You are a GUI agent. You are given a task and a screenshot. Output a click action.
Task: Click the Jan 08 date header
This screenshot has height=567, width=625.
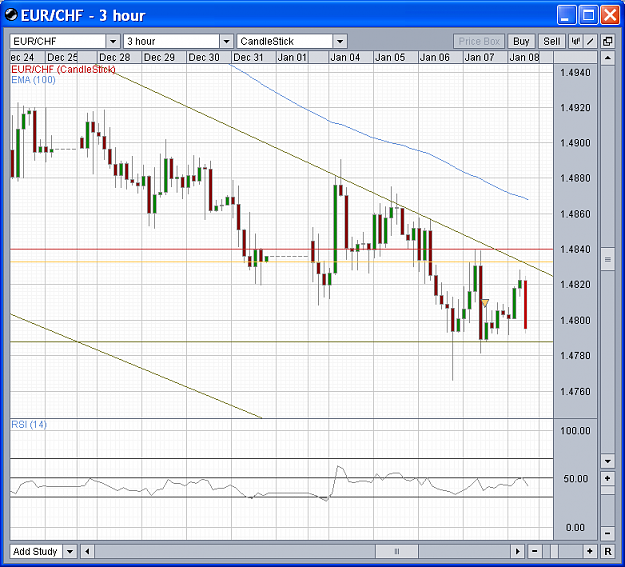point(524,57)
